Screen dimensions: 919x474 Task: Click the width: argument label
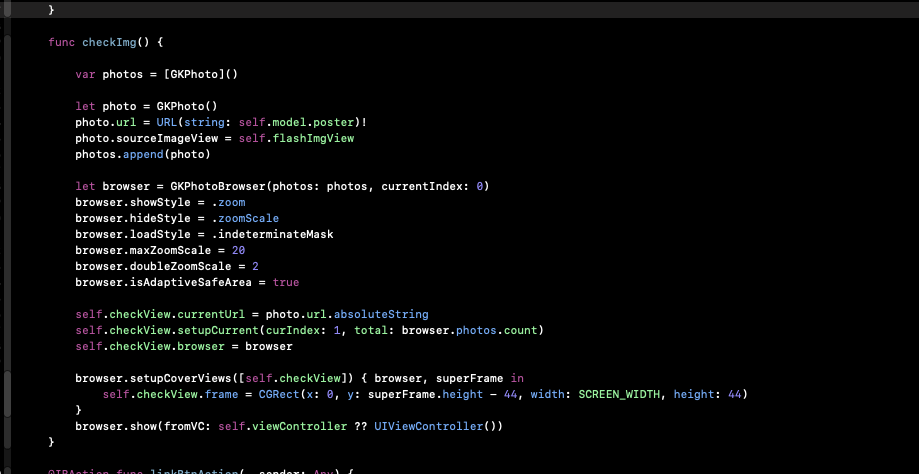click(551, 394)
